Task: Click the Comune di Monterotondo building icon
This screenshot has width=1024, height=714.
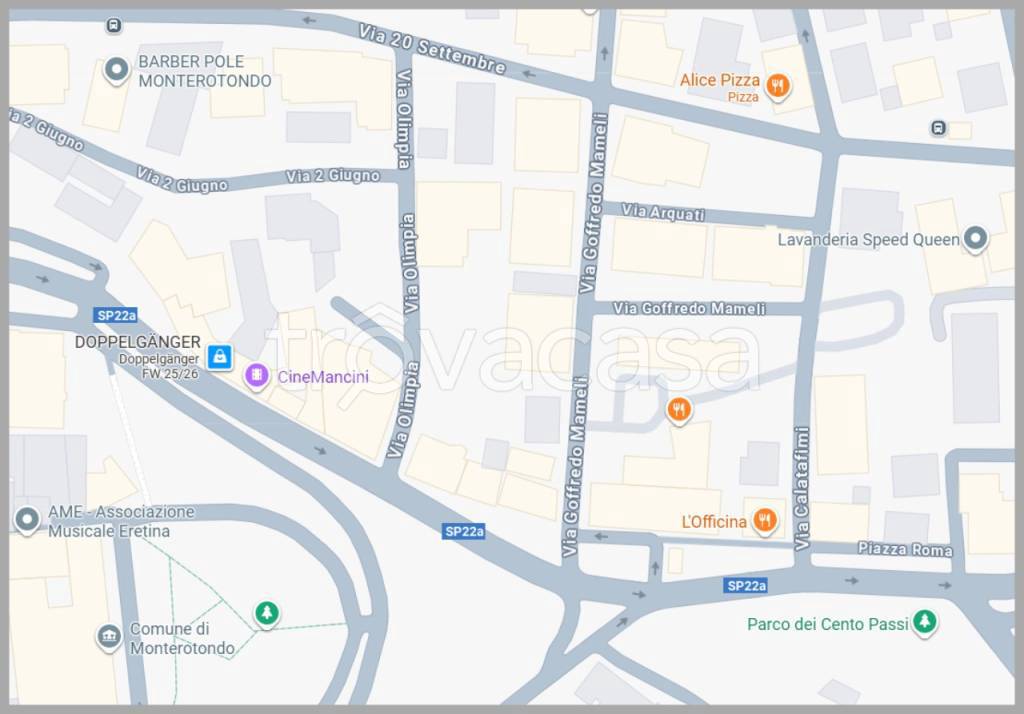Action: tap(109, 636)
